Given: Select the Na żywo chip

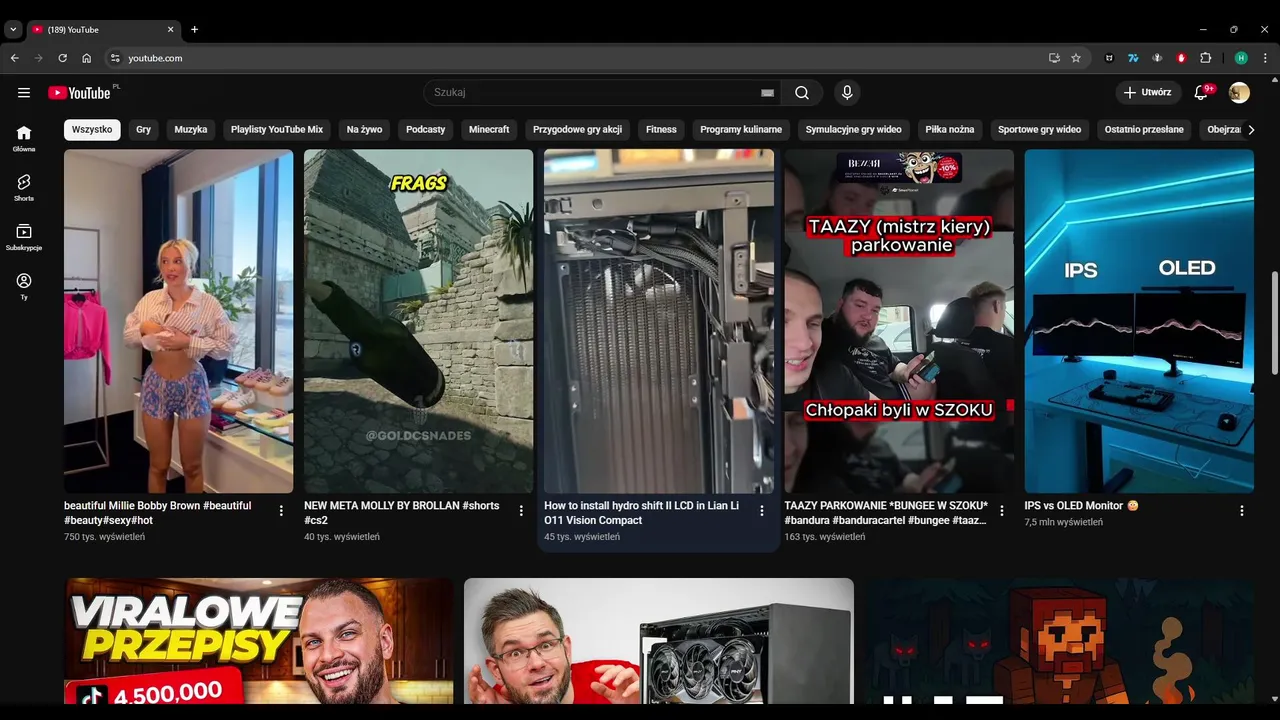Looking at the screenshot, I should tap(365, 130).
